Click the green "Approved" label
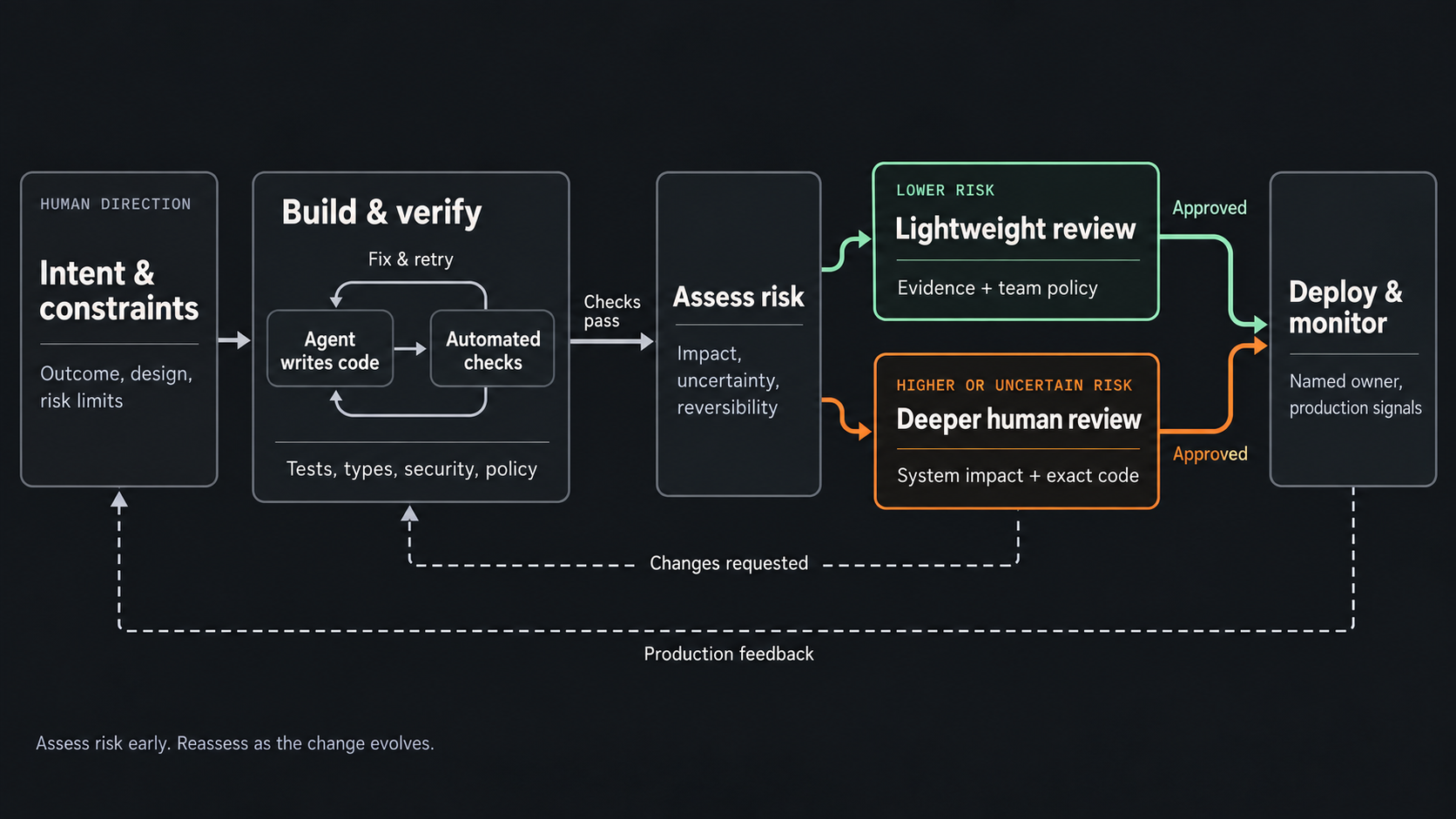The height and width of the screenshot is (819, 1456). click(x=1209, y=208)
